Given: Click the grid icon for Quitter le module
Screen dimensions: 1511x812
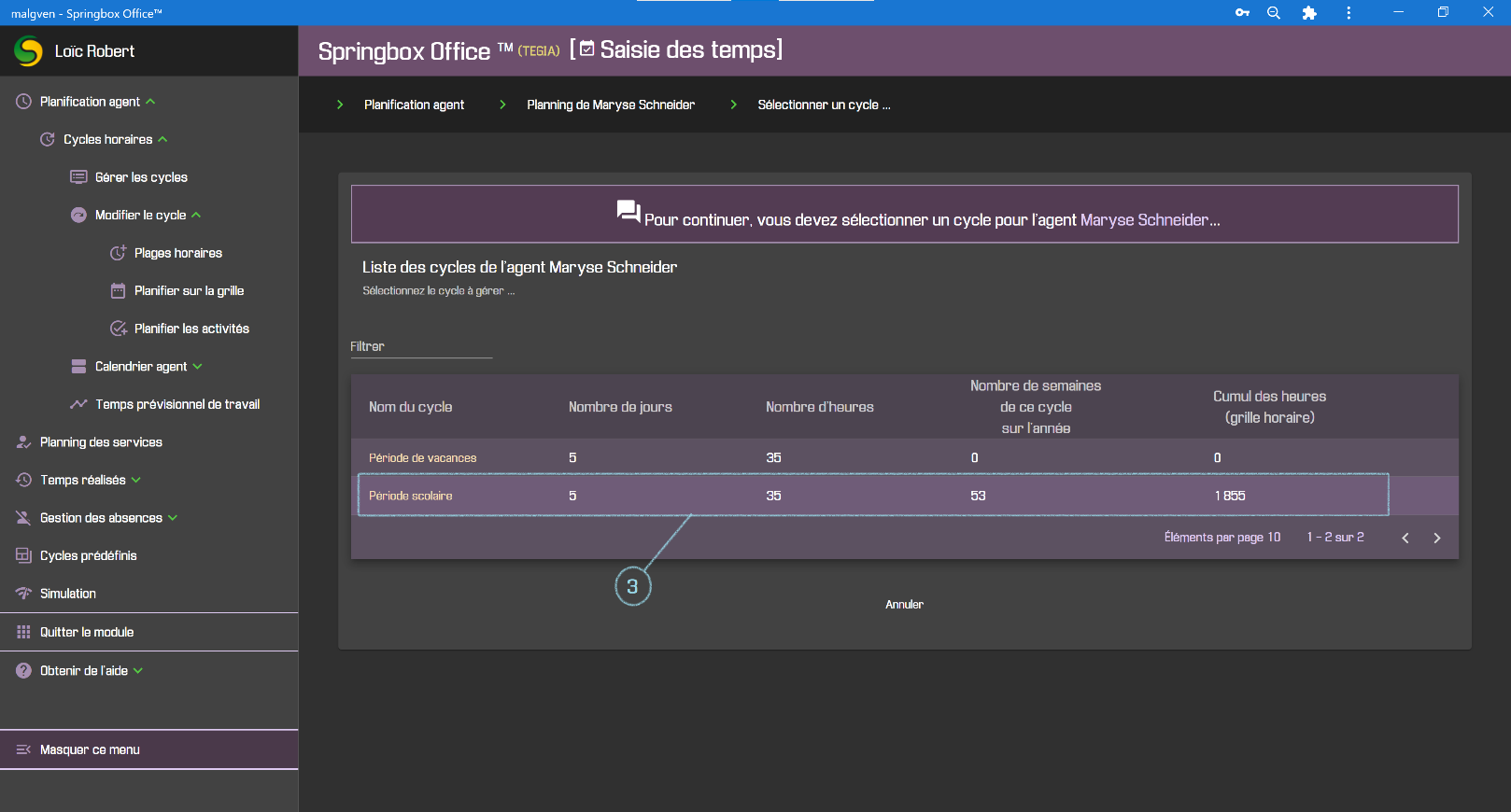Looking at the screenshot, I should pyautogui.click(x=23, y=632).
